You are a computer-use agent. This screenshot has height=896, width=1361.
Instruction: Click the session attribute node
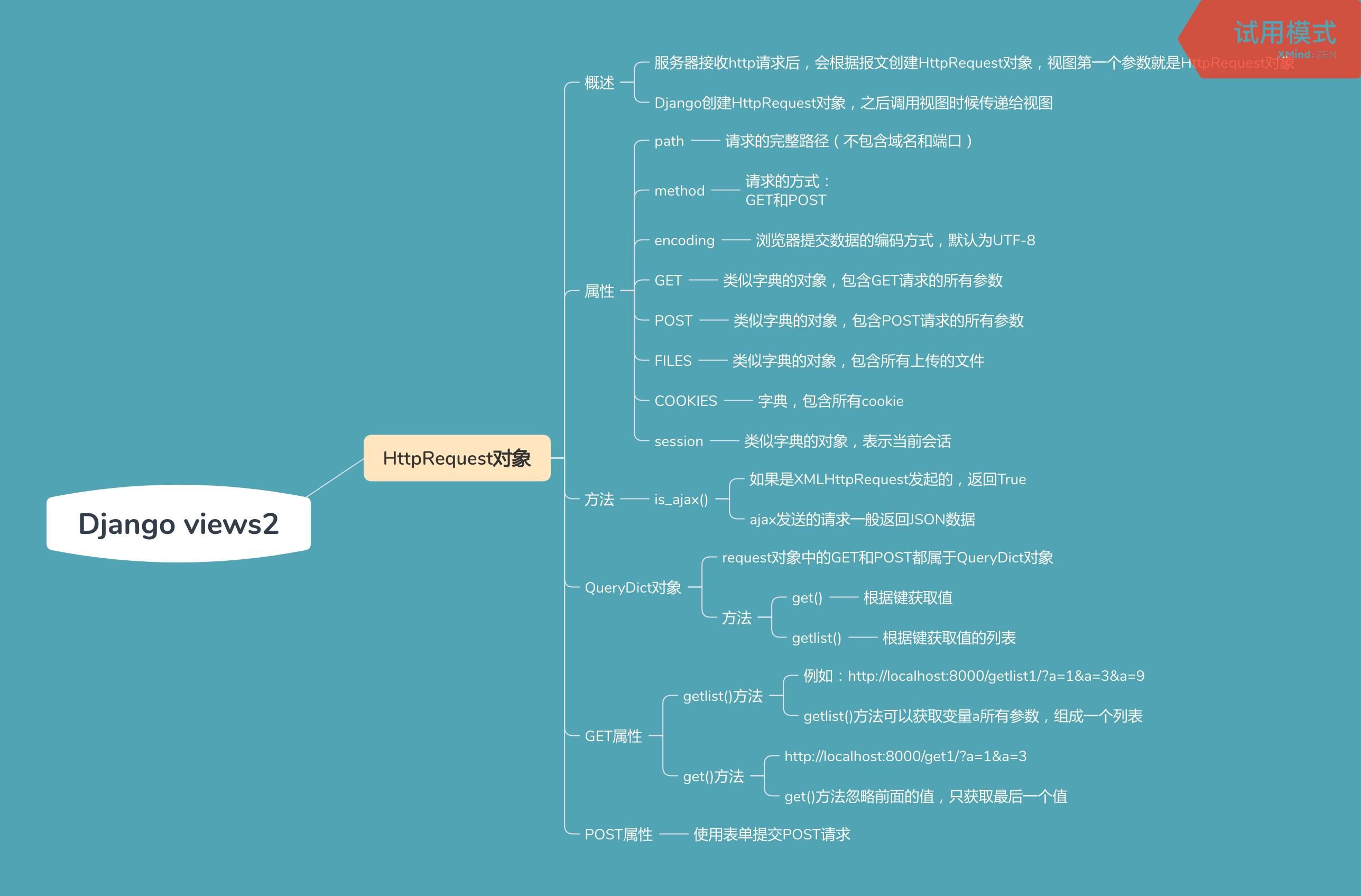pos(678,441)
